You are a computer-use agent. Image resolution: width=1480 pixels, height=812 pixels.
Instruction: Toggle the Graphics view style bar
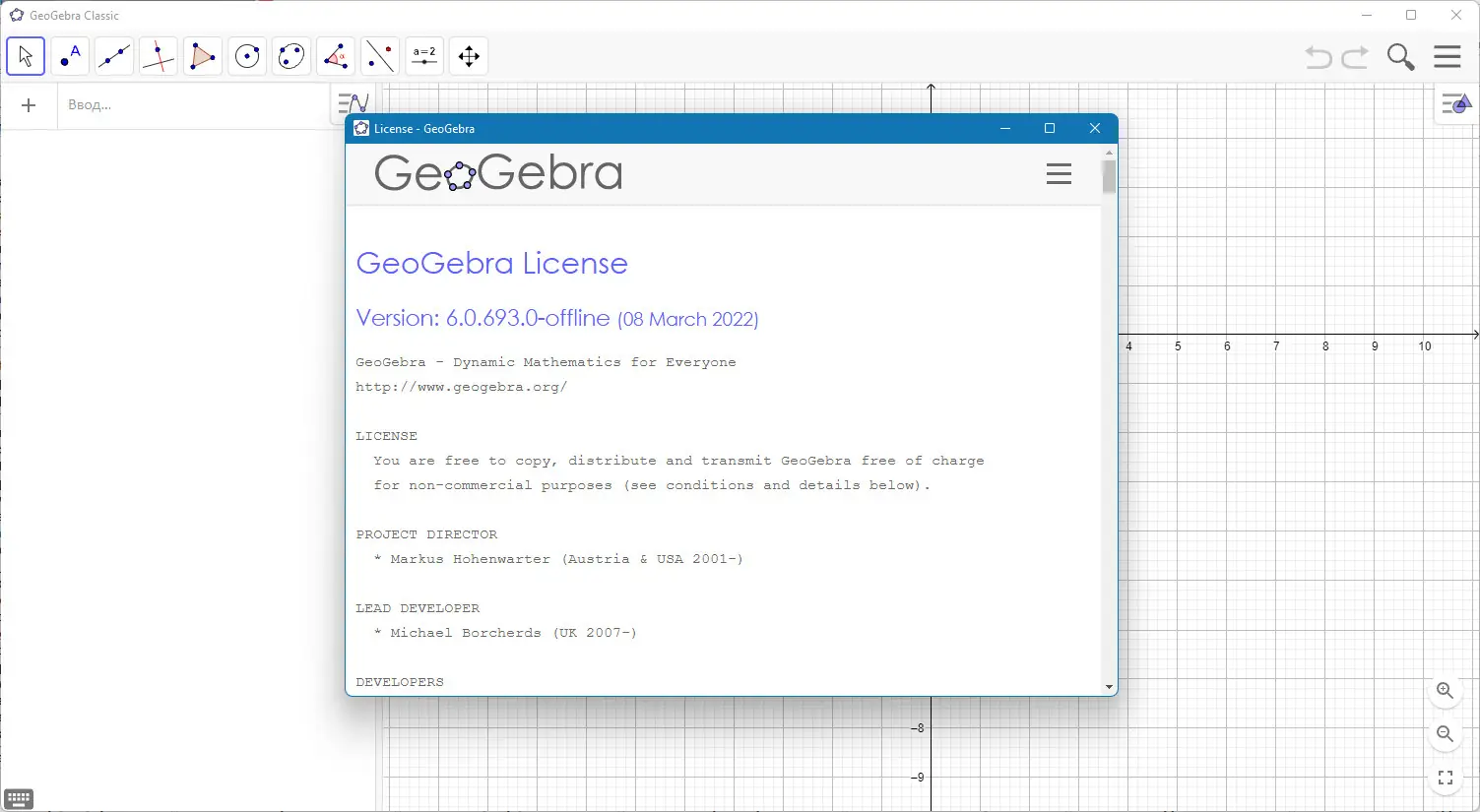tap(1455, 104)
